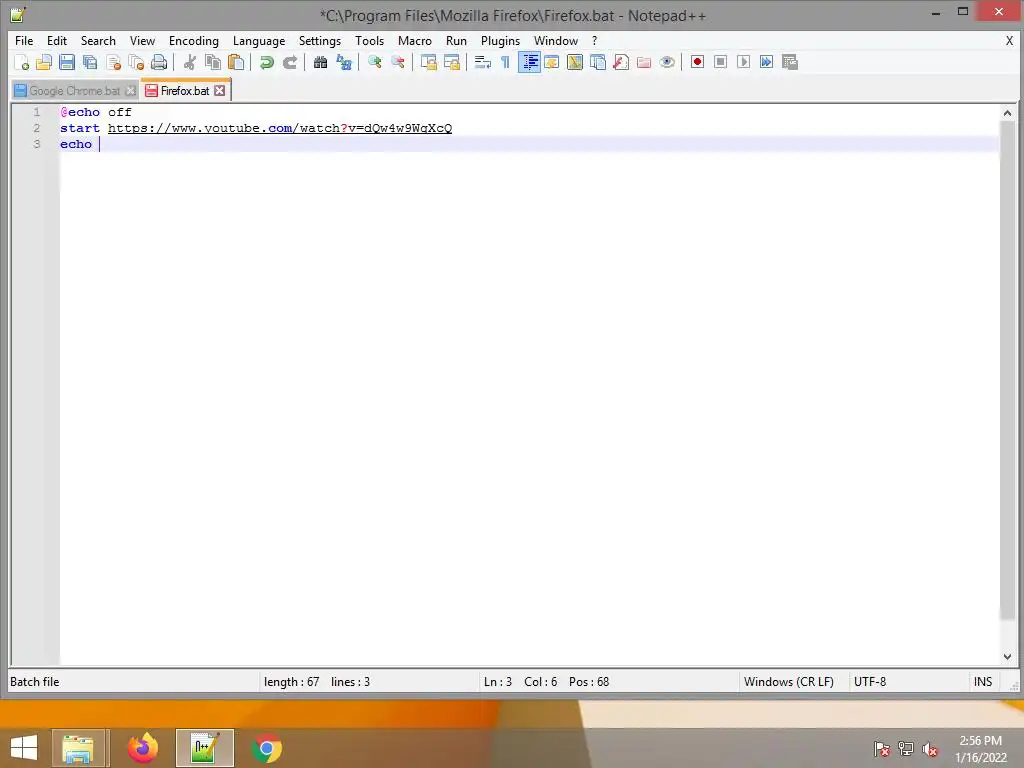Open the Settings menu
Viewport: 1024px width, 768px height.
(320, 40)
